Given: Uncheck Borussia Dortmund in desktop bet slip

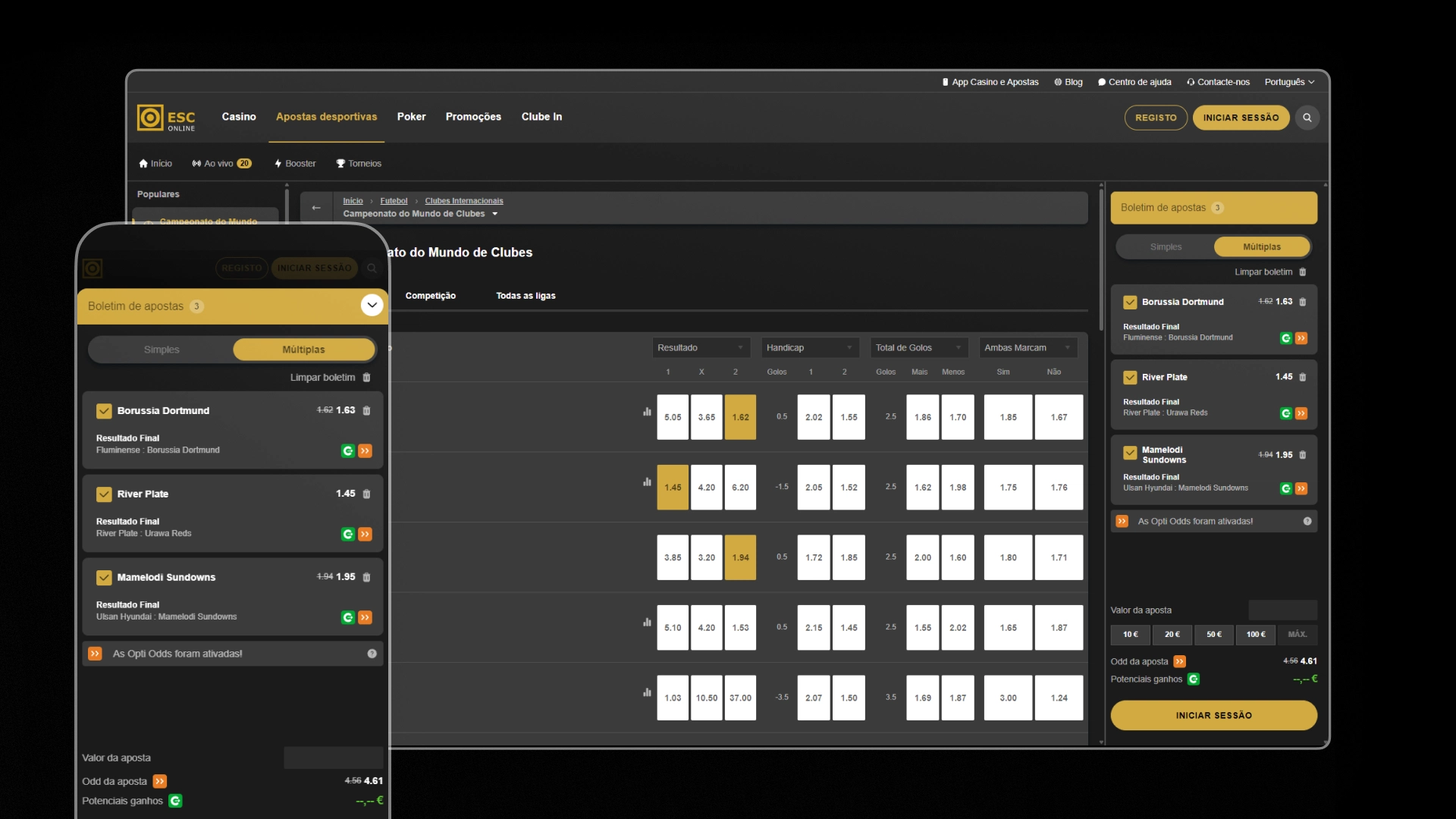Looking at the screenshot, I should pos(1130,302).
